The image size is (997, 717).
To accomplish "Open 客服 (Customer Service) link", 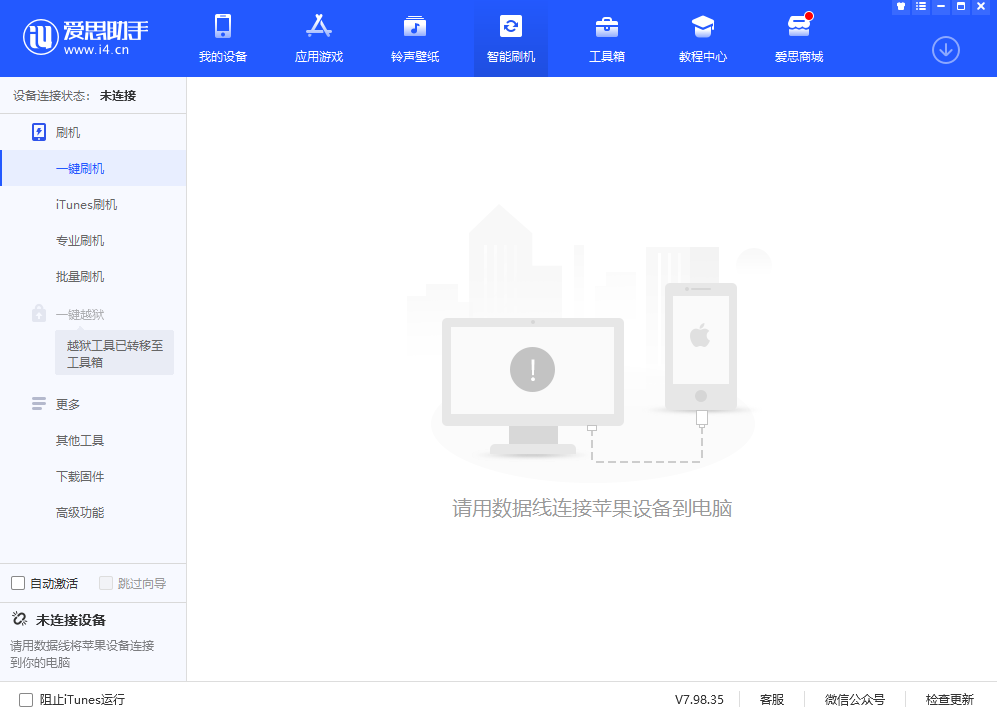I will [770, 699].
